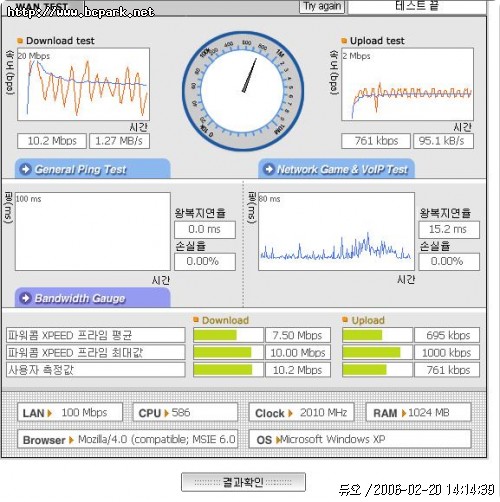
Task: Click the General Ping Test arrow icon
Action: (26, 169)
